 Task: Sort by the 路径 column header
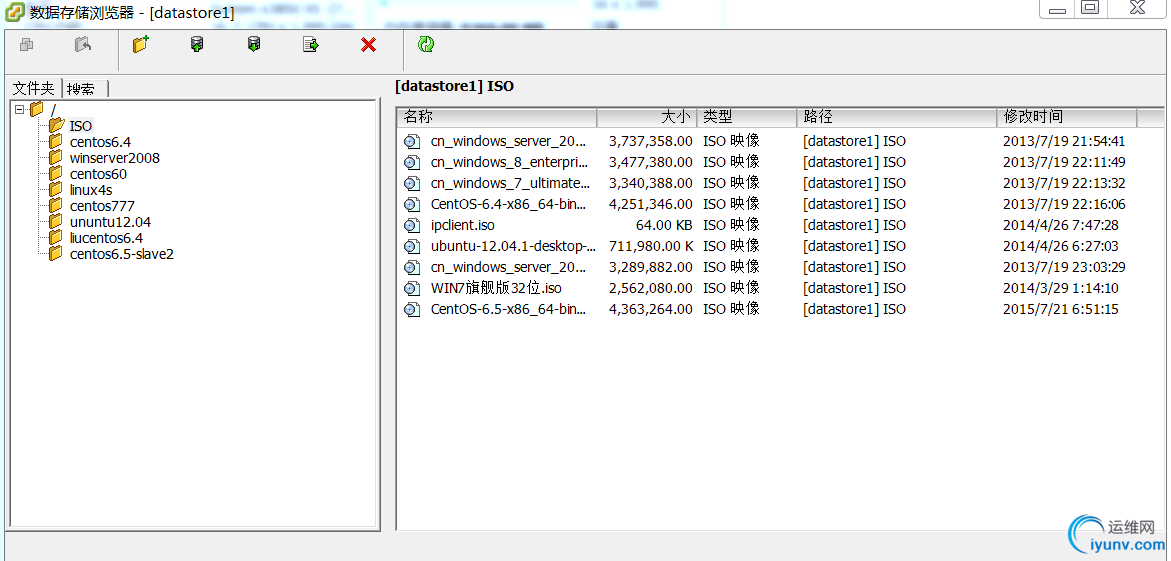pyautogui.click(x=896, y=117)
